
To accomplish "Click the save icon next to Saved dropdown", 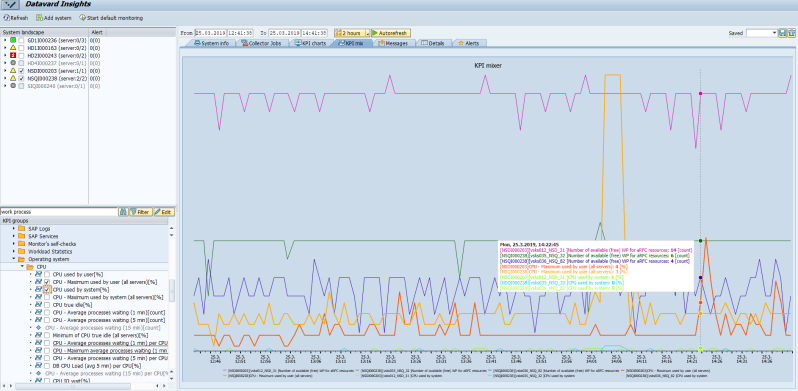I will coord(783,33).
